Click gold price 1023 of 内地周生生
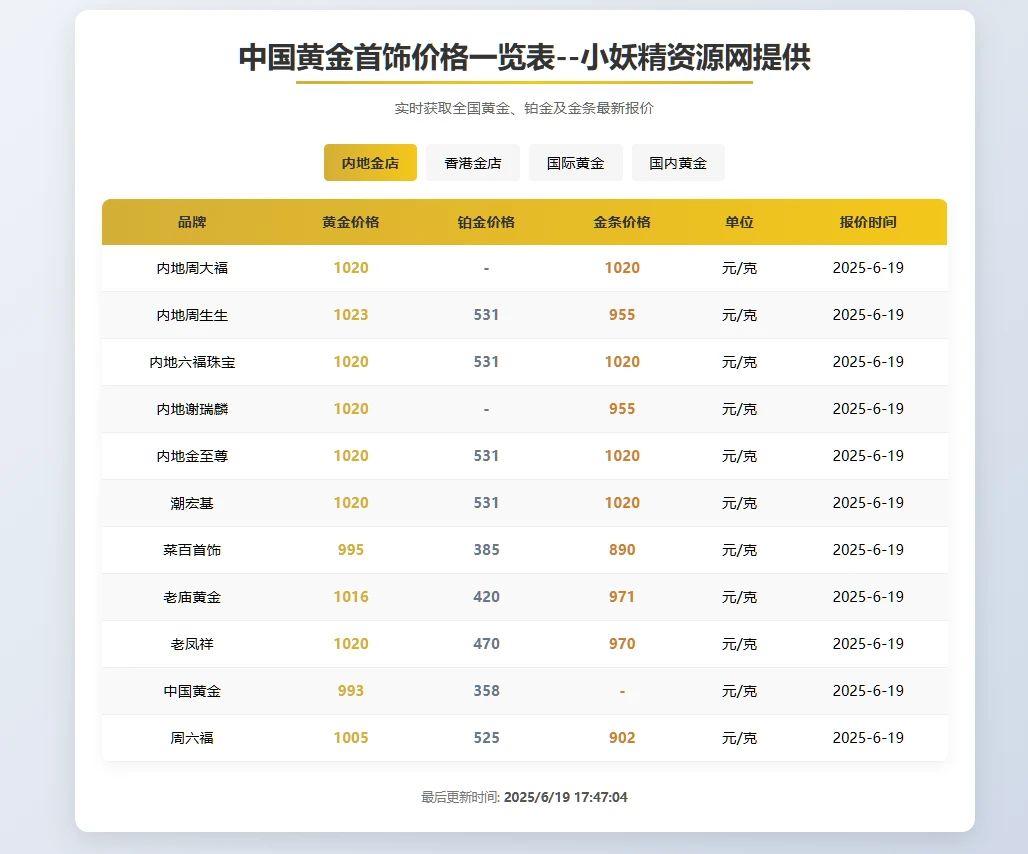1028x854 pixels. click(x=351, y=315)
